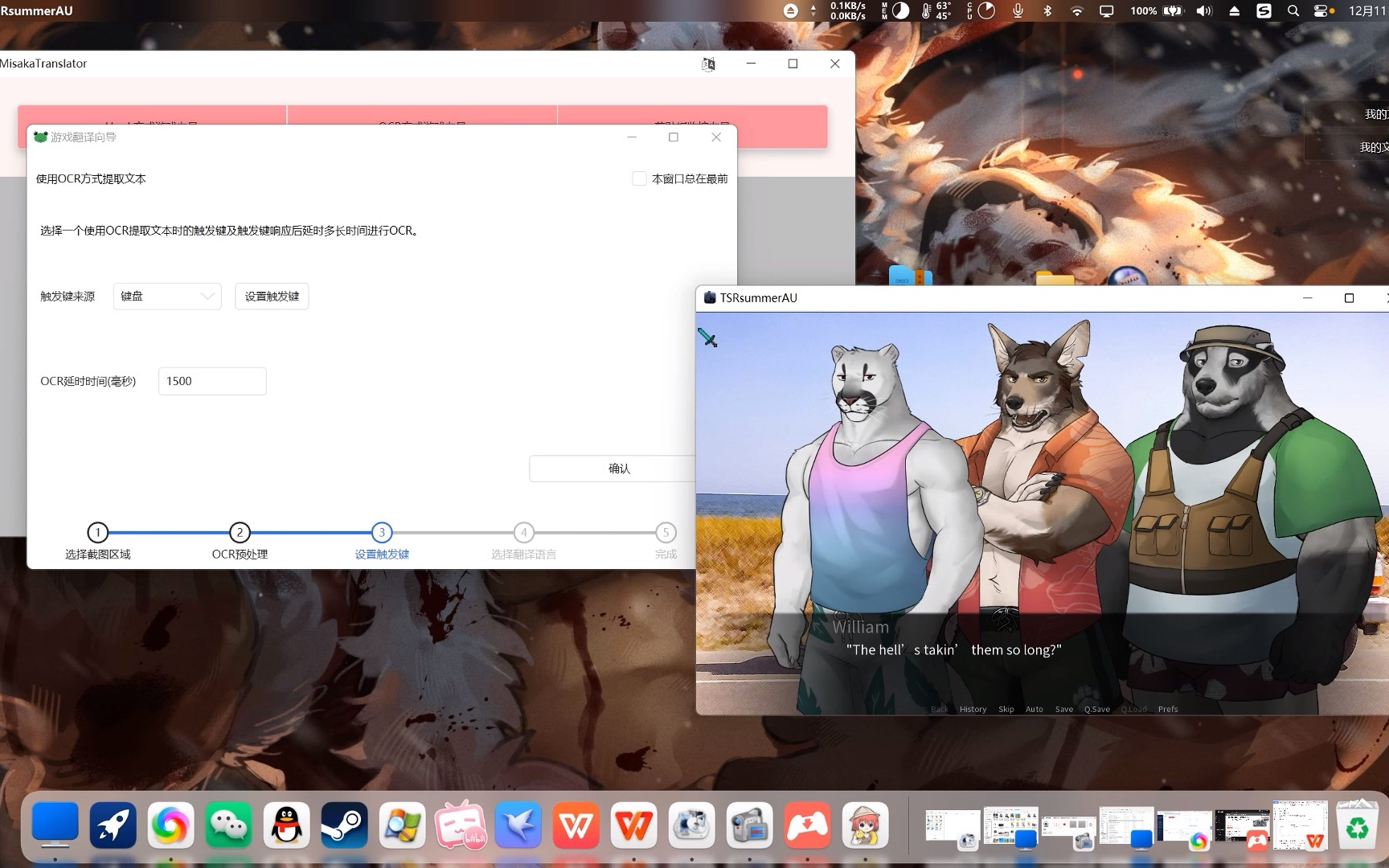Click Q.Load in the game menu
1389x868 pixels.
[1134, 709]
